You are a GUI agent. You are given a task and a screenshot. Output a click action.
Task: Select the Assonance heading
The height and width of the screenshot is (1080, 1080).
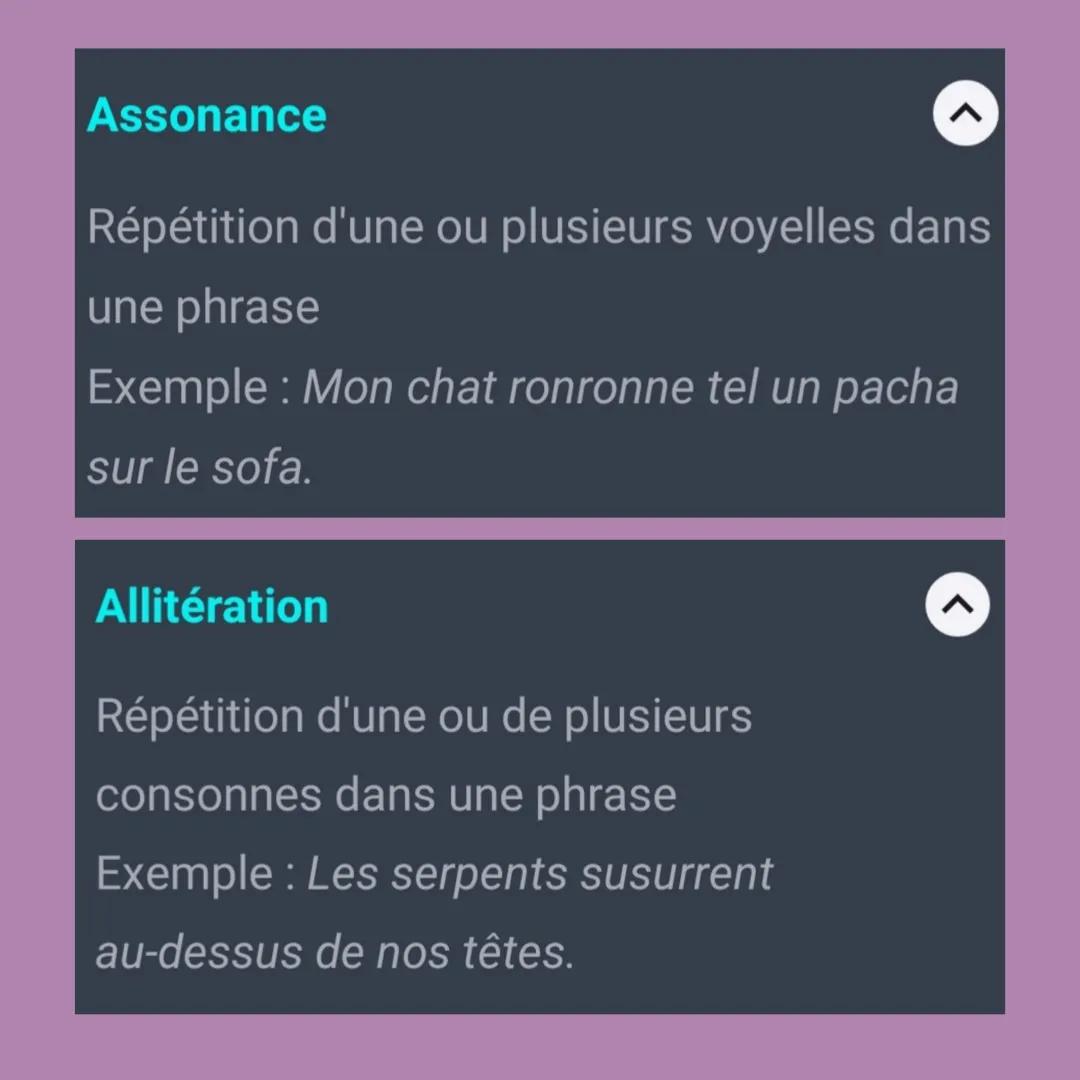point(206,114)
